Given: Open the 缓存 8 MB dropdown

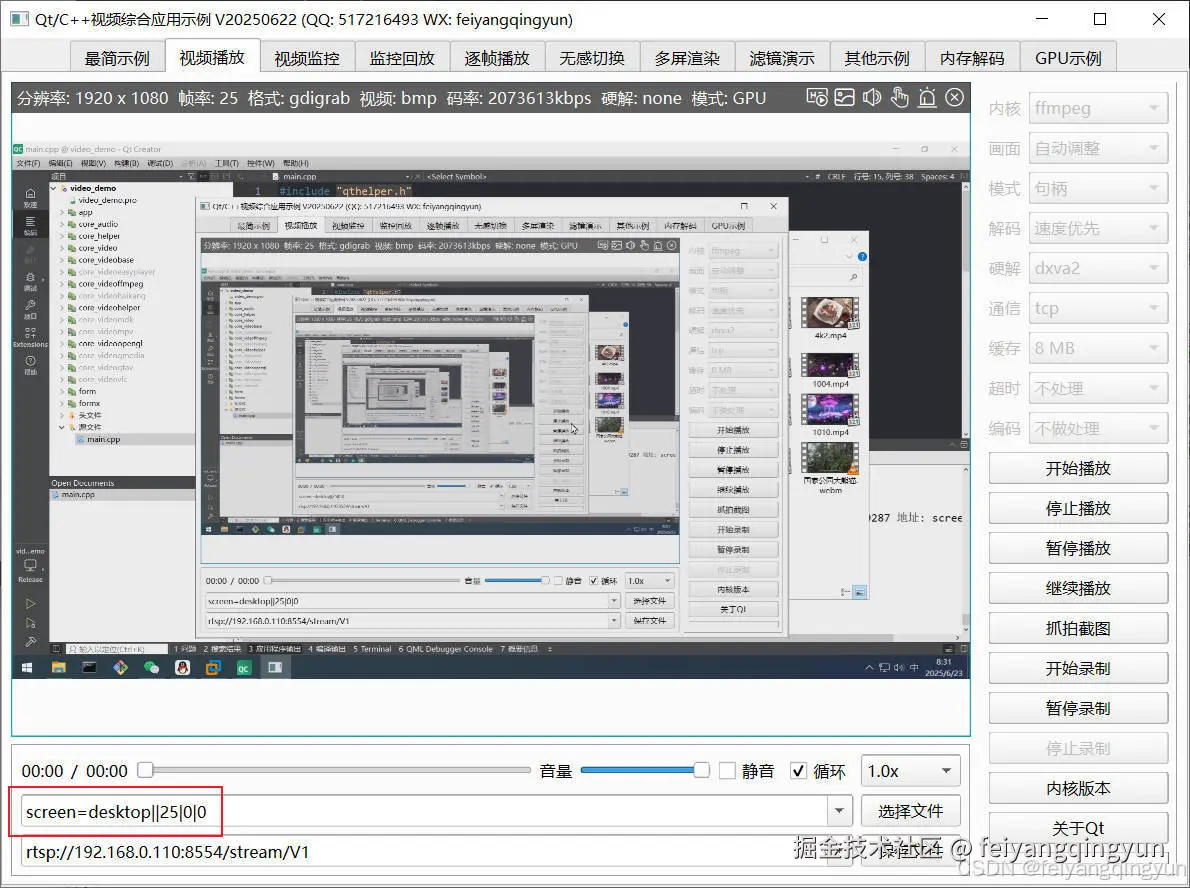Looking at the screenshot, I should pos(1098,348).
